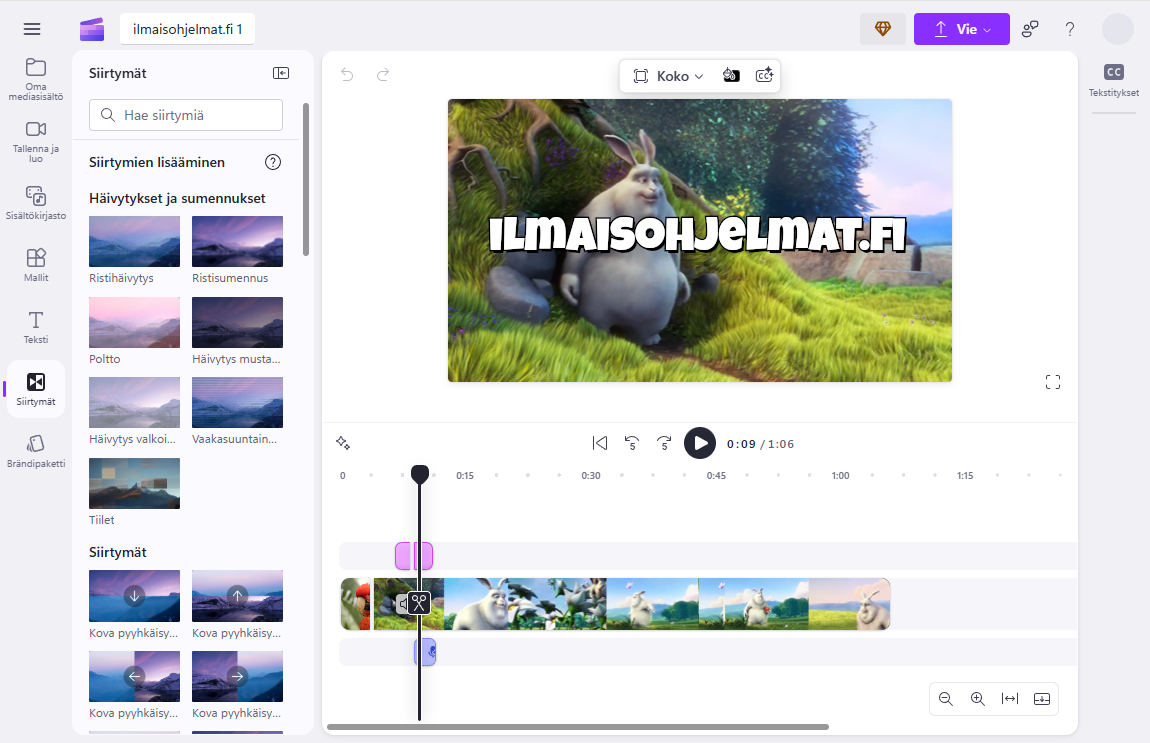
Task: Skip to the beginning of the video
Action: (600, 443)
